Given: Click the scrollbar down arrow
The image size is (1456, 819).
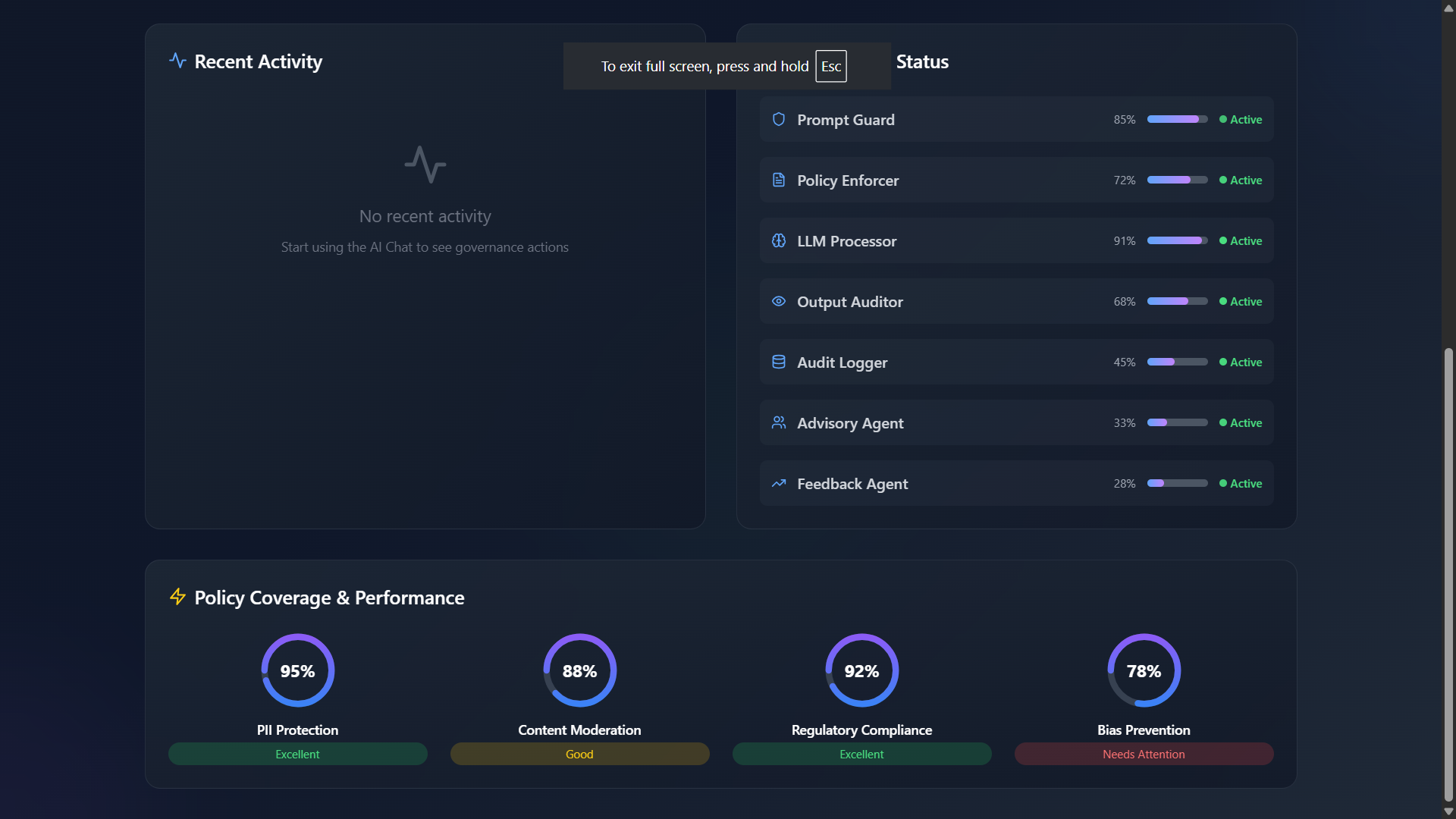Looking at the screenshot, I should (x=1448, y=811).
